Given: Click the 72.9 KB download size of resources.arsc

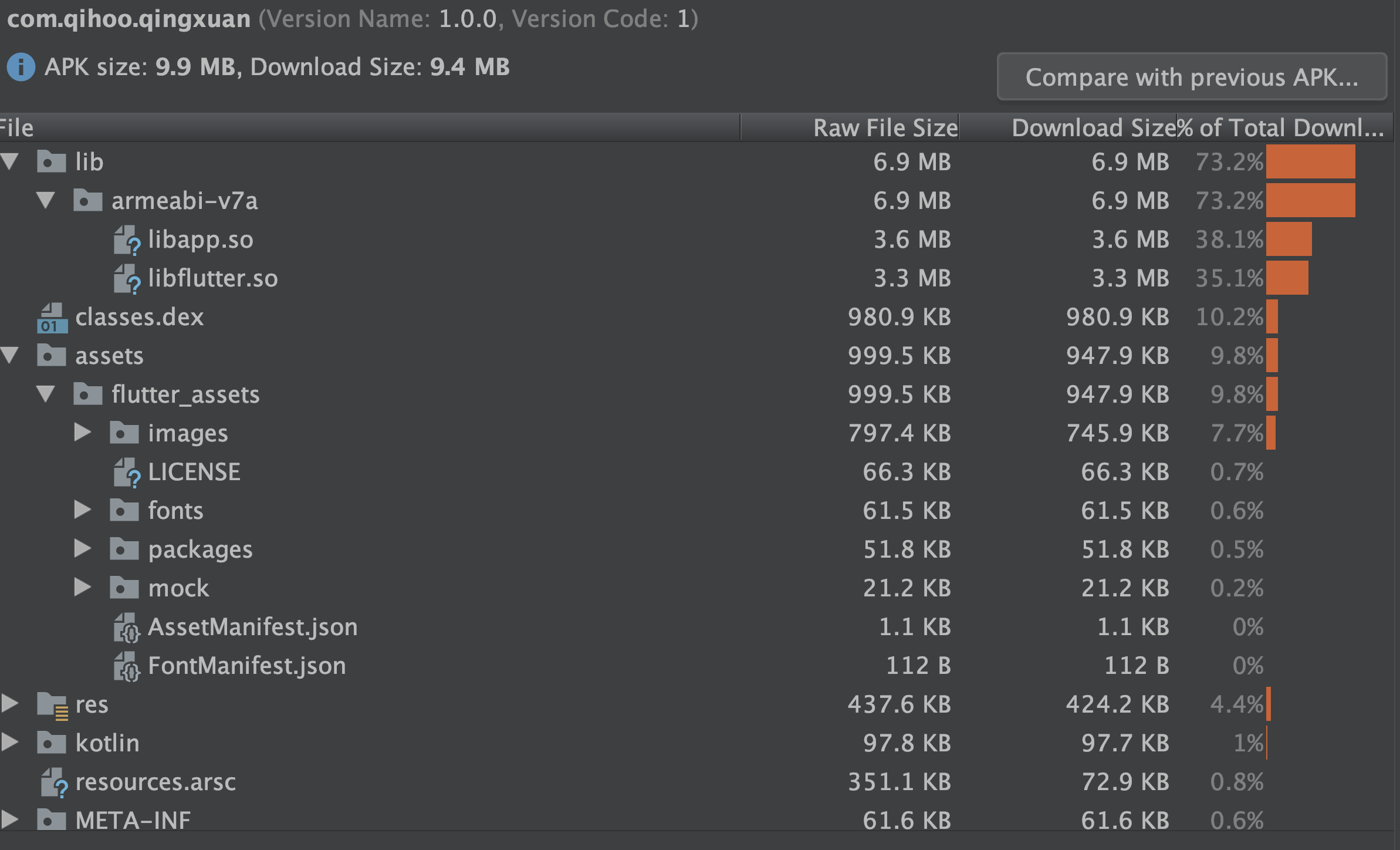Looking at the screenshot, I should pos(1125,782).
